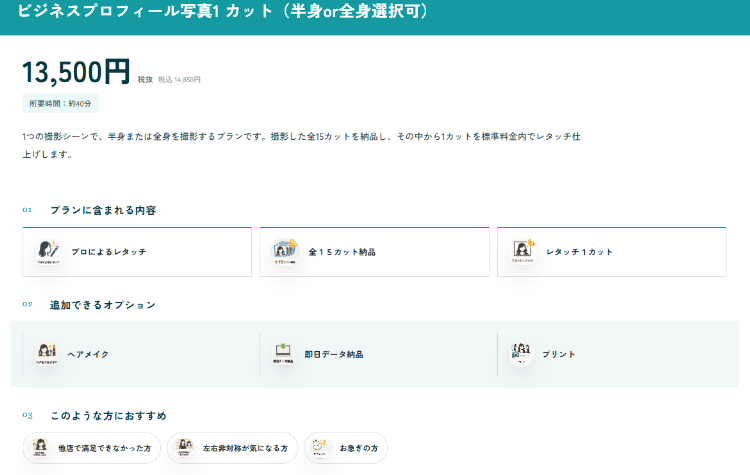Viewport: 750px width, 475px height.
Task: Click the プリント photos icon
Action: pyautogui.click(x=521, y=354)
